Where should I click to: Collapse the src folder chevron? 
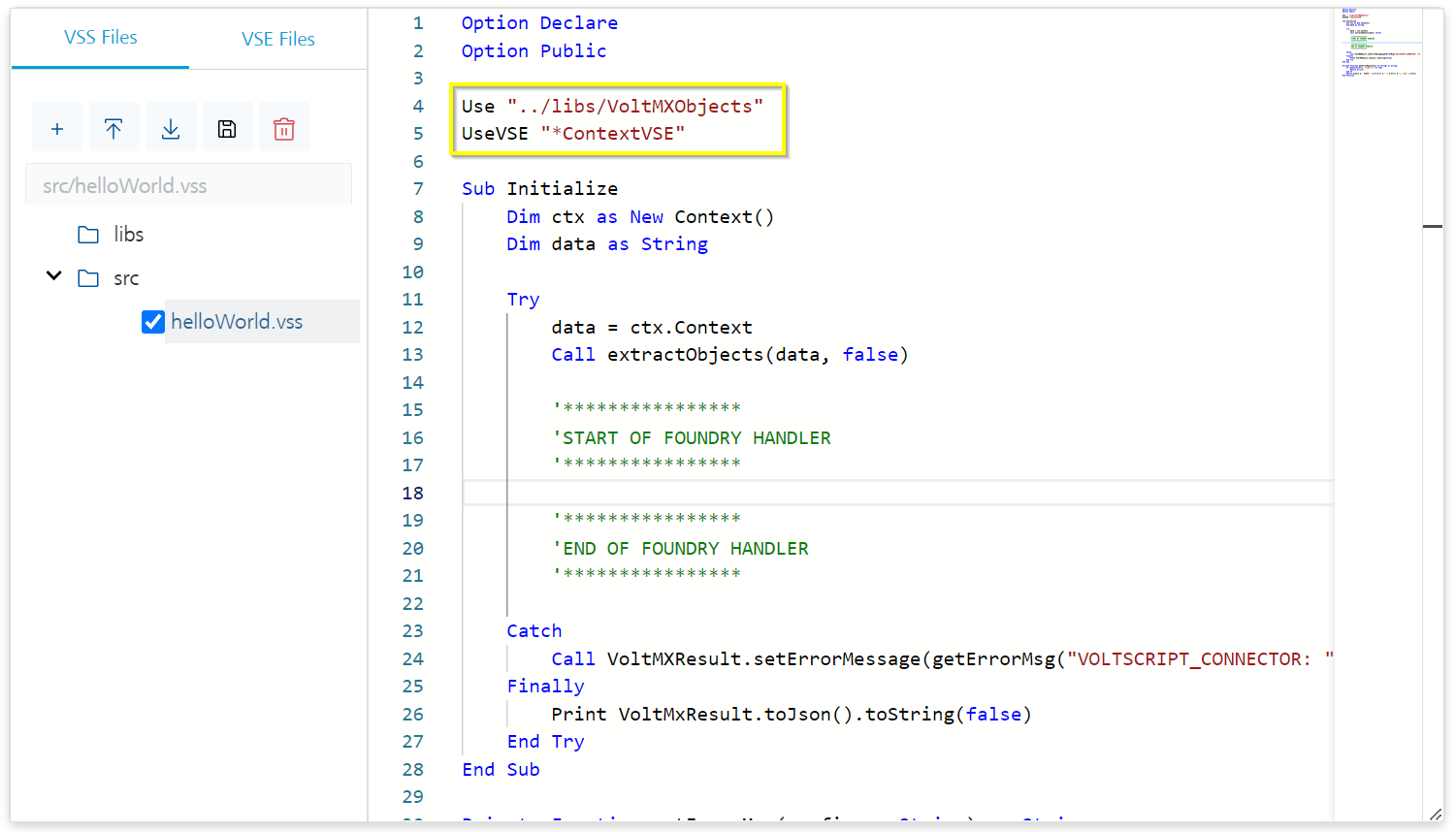point(54,276)
